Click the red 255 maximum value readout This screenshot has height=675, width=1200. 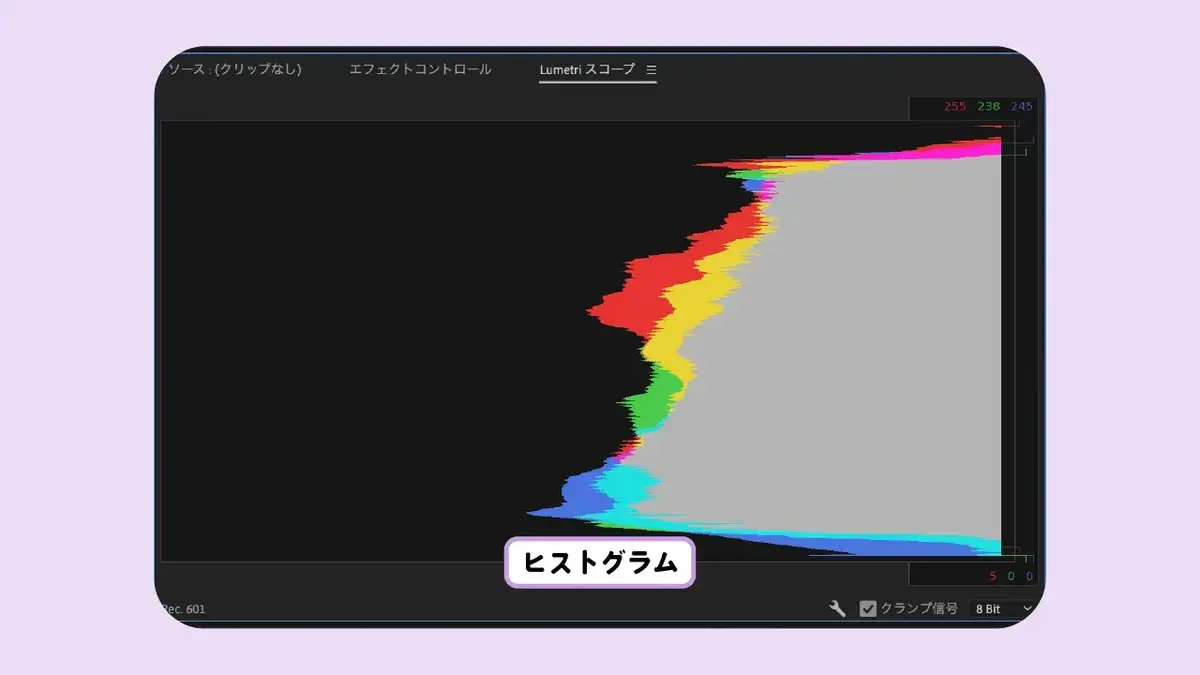[x=955, y=107]
